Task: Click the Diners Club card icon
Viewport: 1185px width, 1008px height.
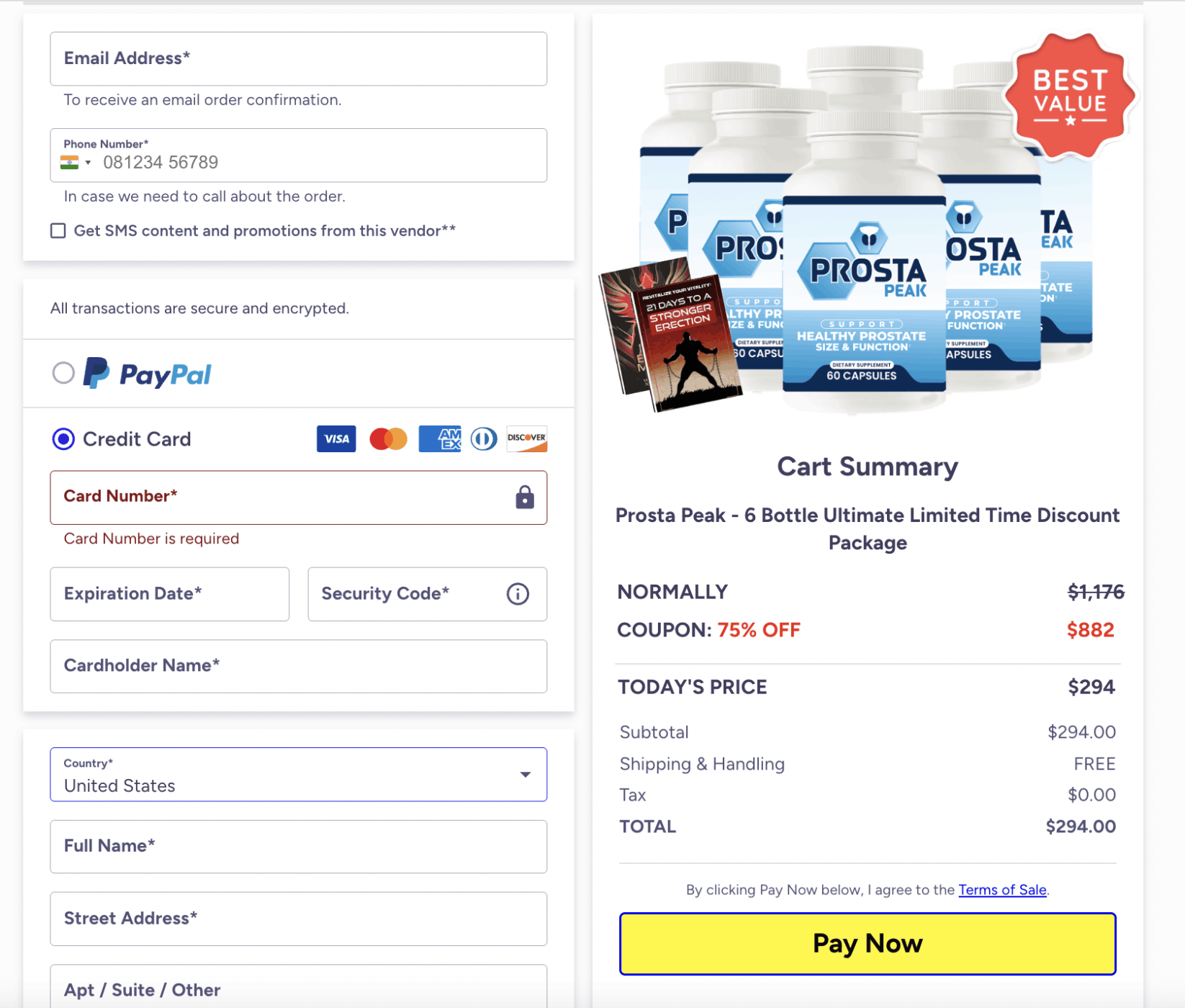Action: (x=484, y=438)
